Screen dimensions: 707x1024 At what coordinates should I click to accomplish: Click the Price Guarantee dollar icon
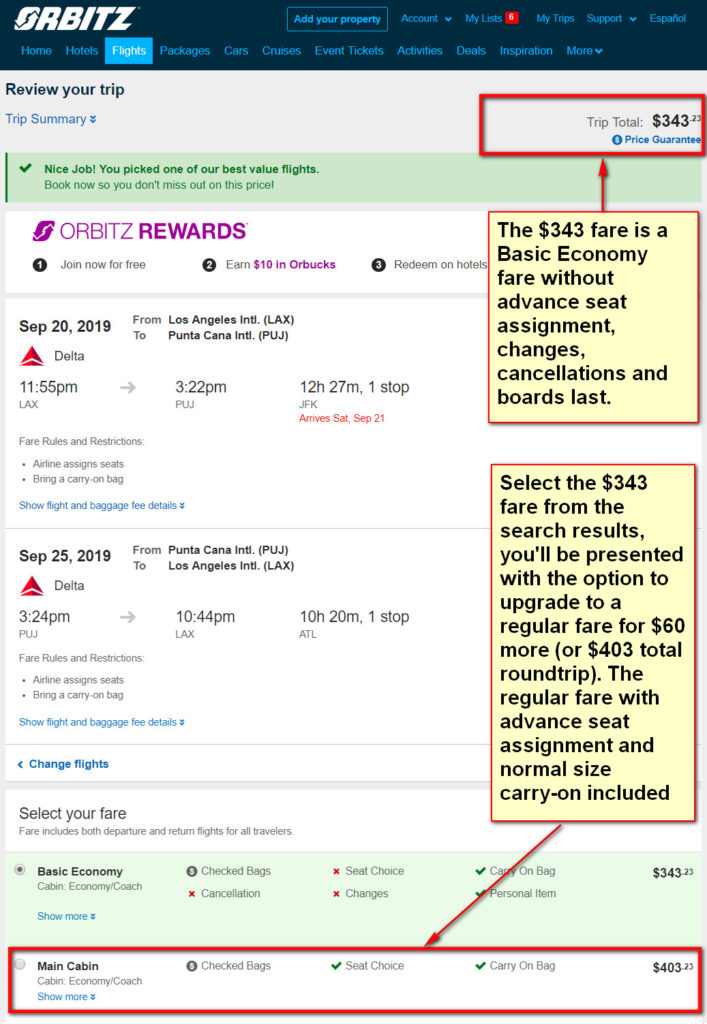pyautogui.click(x=617, y=140)
